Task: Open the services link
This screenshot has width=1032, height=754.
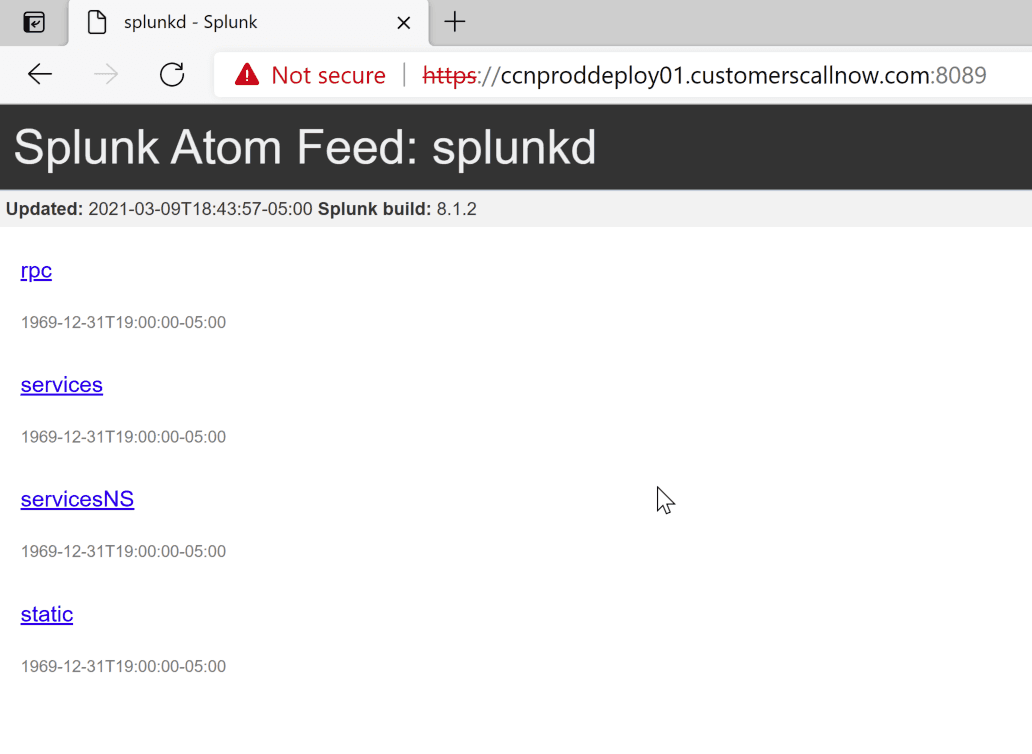Action: [62, 385]
